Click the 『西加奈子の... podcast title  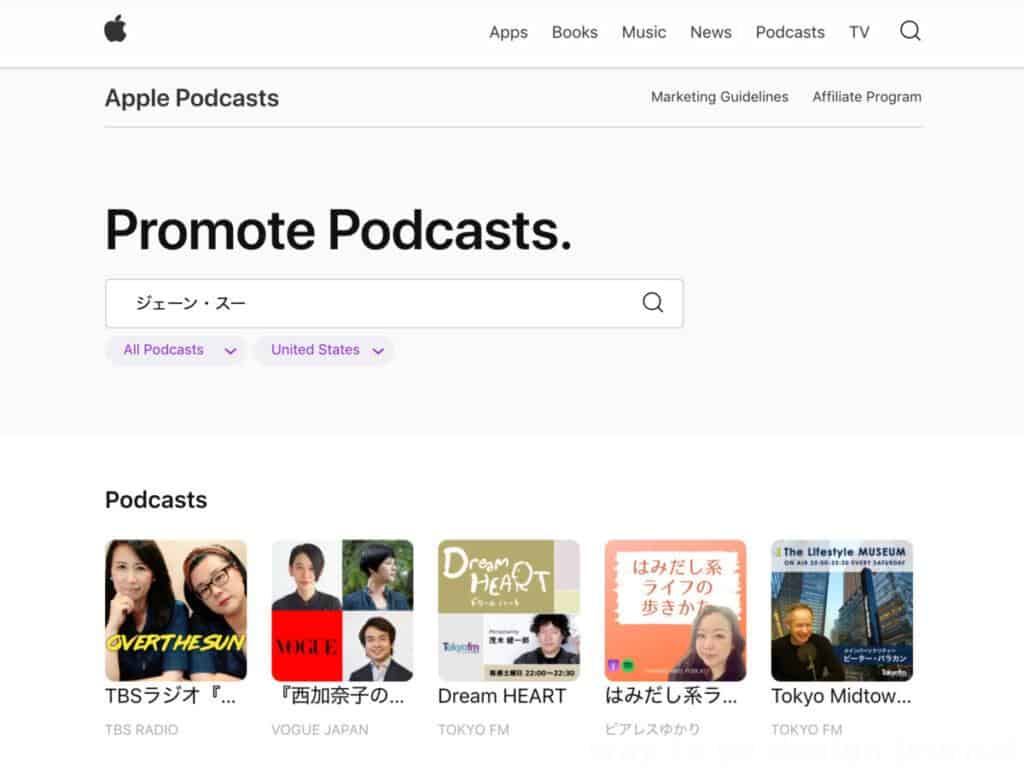point(340,696)
